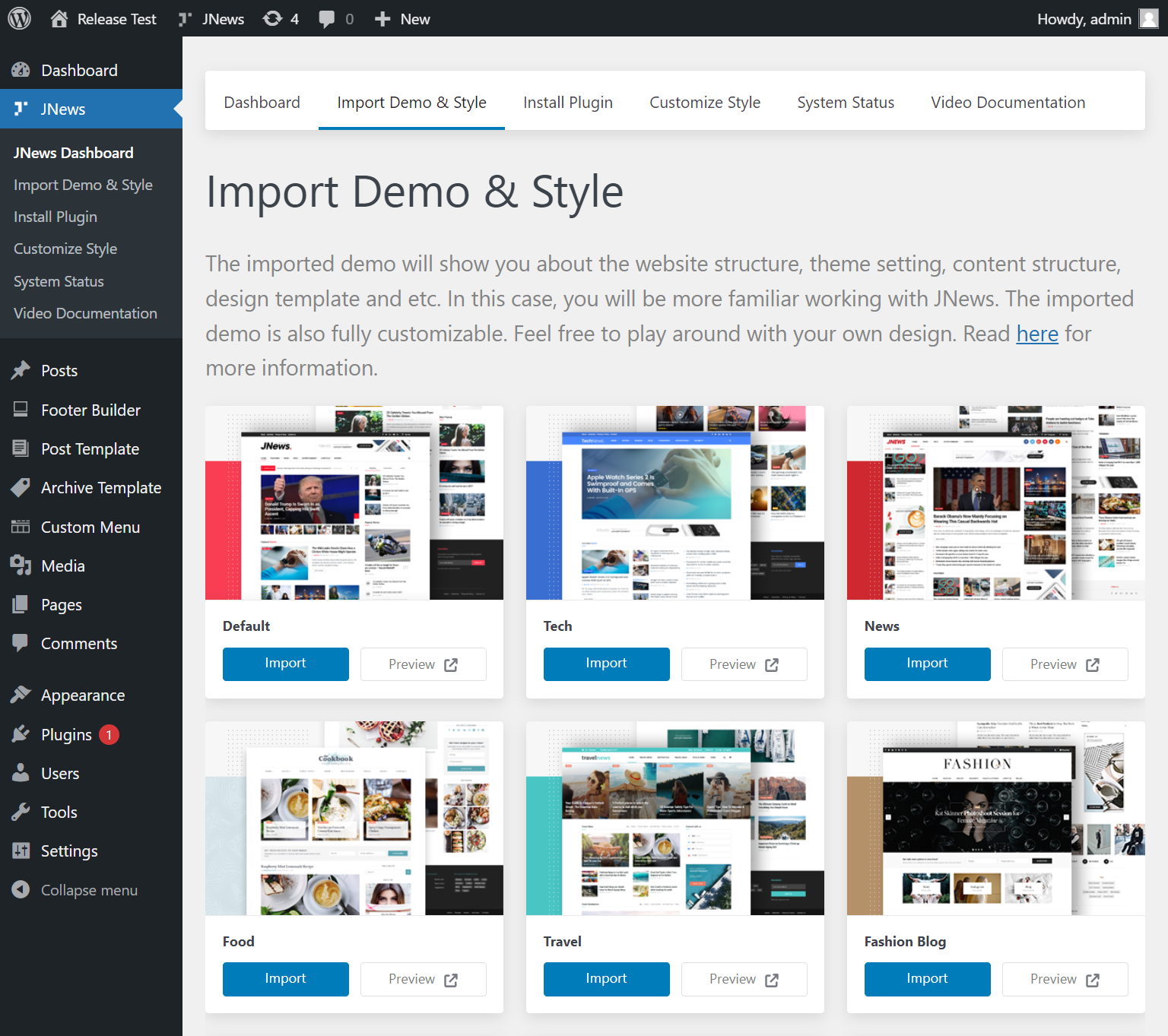
Task: Open the System Status tab
Action: [846, 102]
